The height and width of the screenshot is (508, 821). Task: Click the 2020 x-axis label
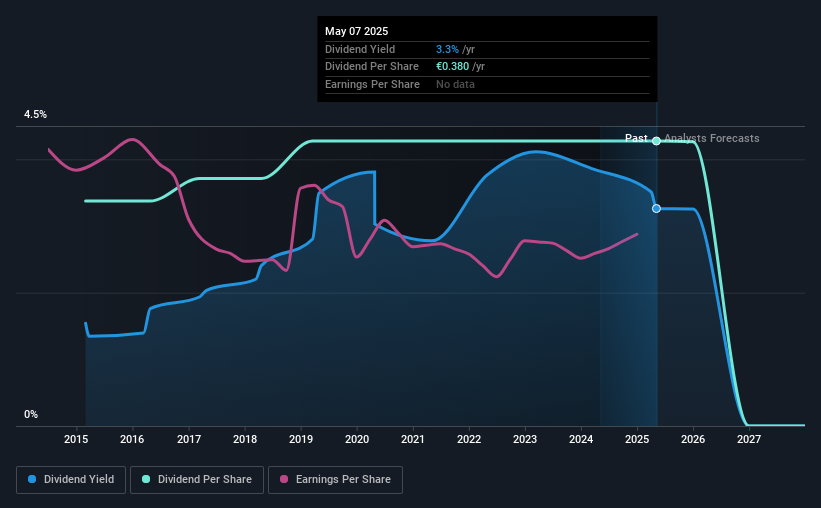pyautogui.click(x=357, y=439)
